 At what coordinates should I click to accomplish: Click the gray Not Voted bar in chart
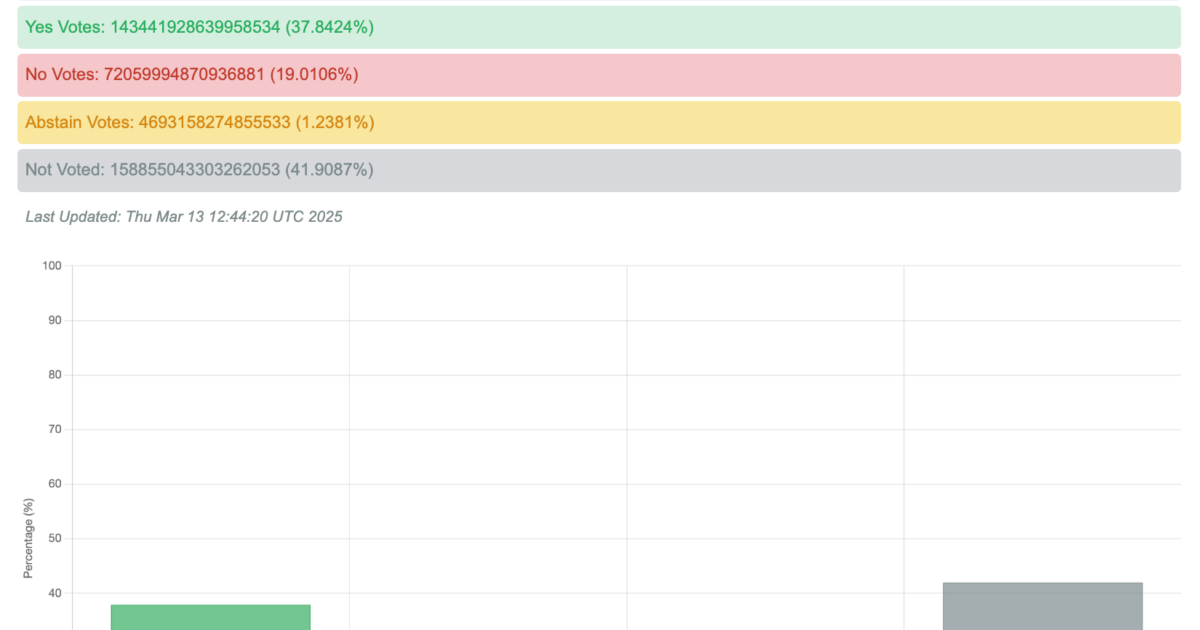point(1043,606)
